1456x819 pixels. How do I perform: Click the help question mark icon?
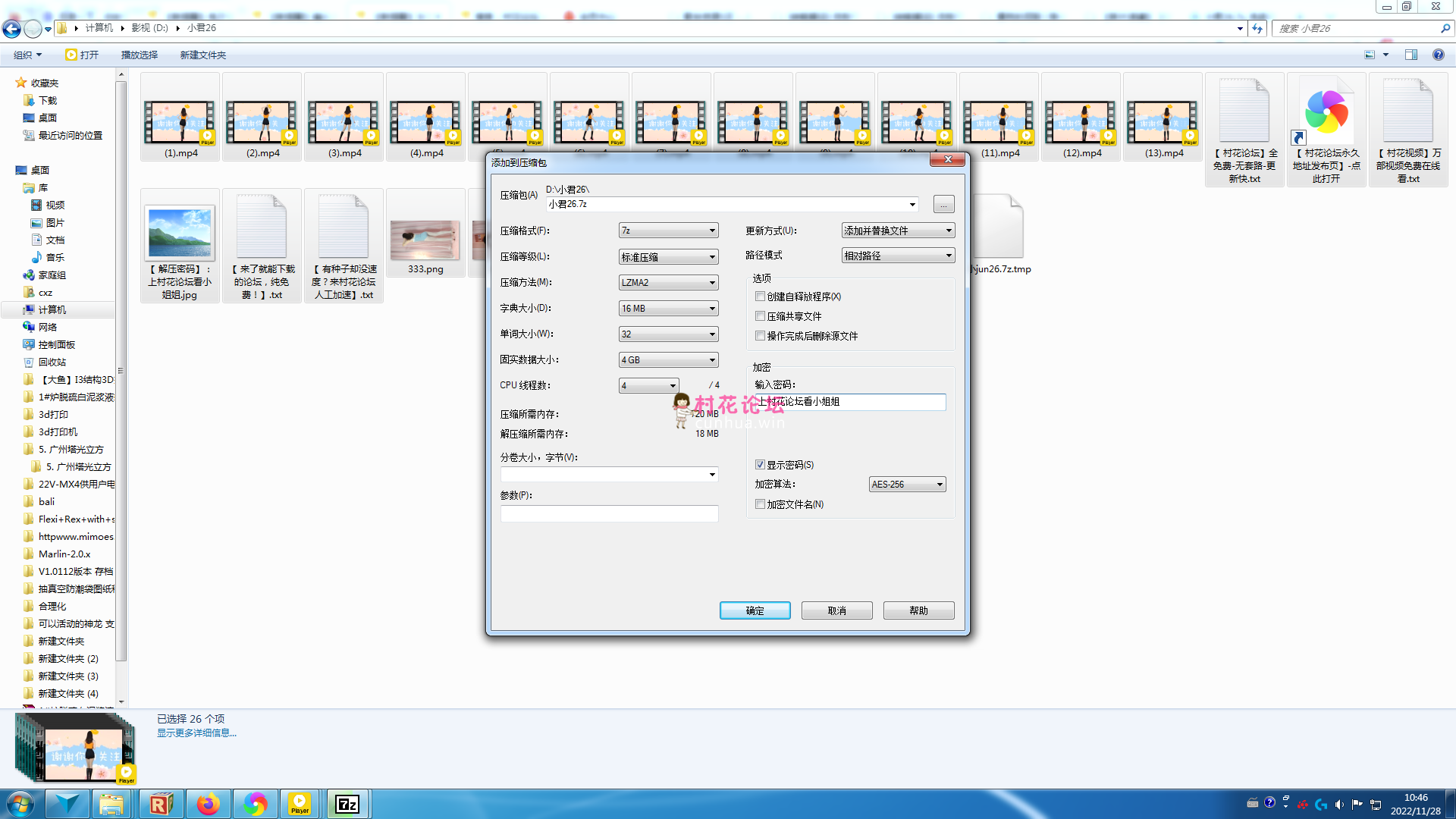1438,55
